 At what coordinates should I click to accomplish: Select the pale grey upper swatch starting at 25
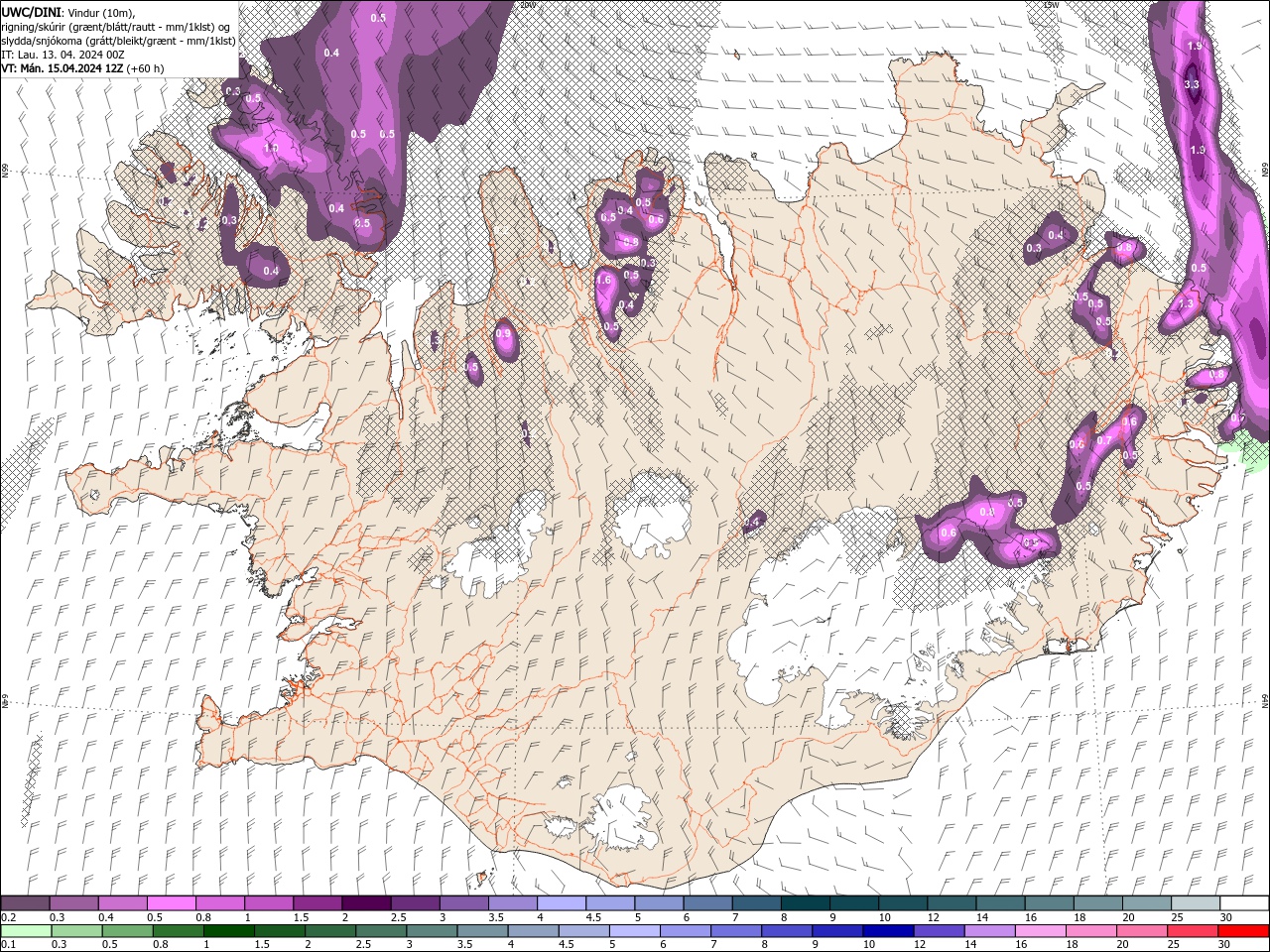tap(1195, 903)
